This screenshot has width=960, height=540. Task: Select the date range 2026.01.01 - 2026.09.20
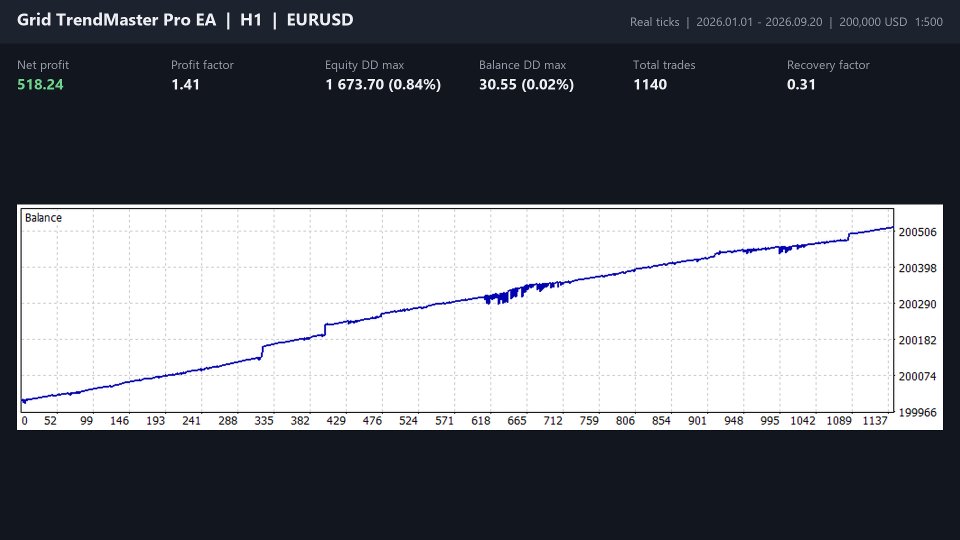pos(759,22)
